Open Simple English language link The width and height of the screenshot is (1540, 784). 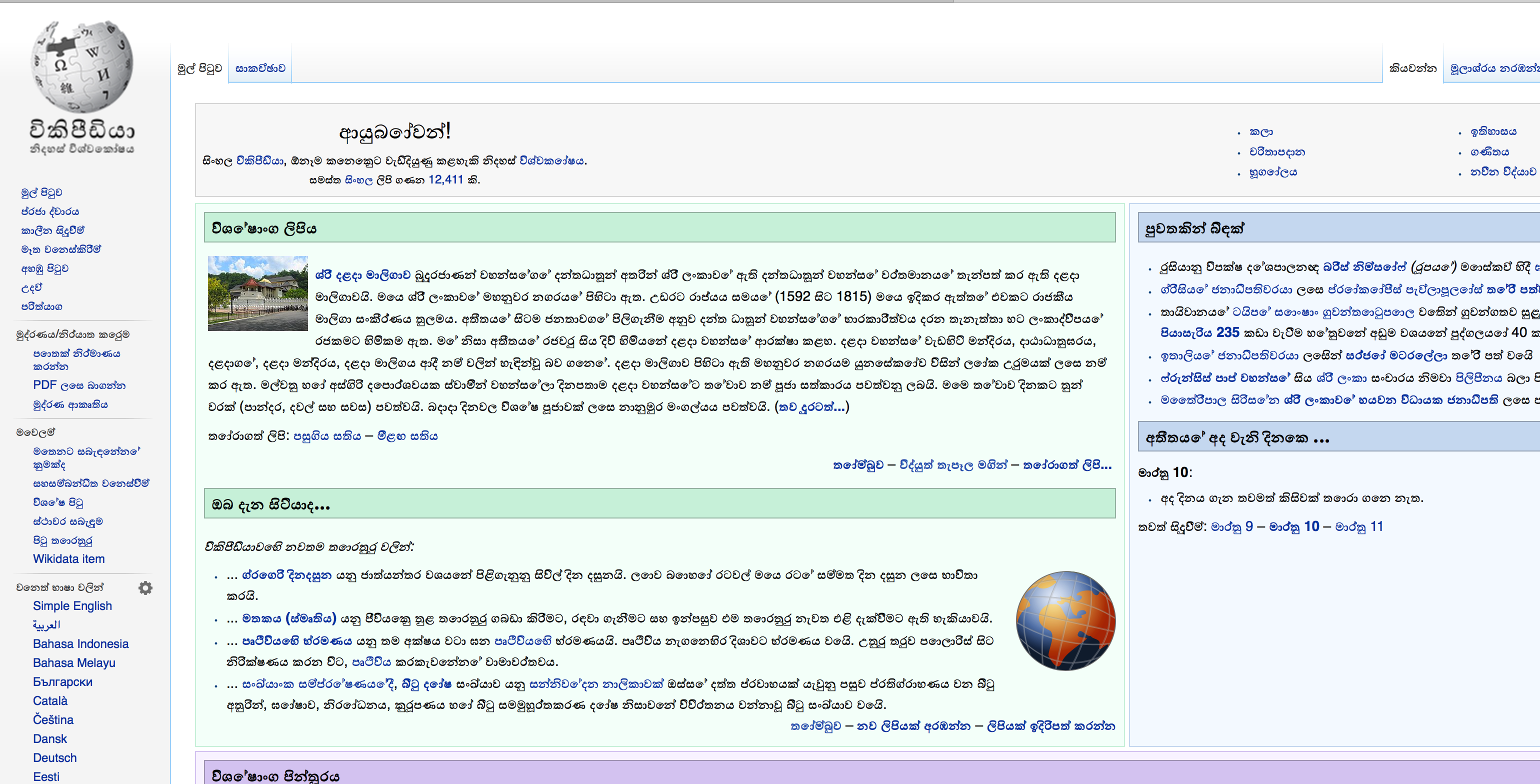click(x=72, y=606)
